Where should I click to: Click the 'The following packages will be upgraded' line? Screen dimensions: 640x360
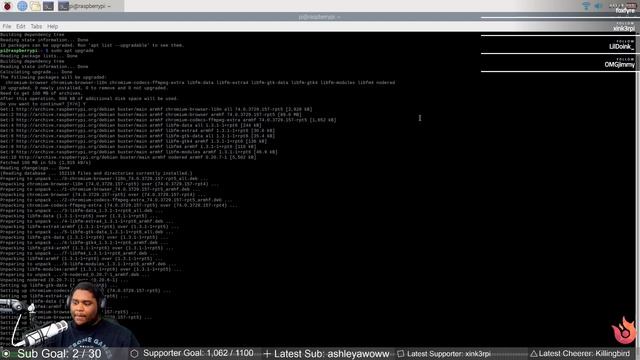coord(53,77)
